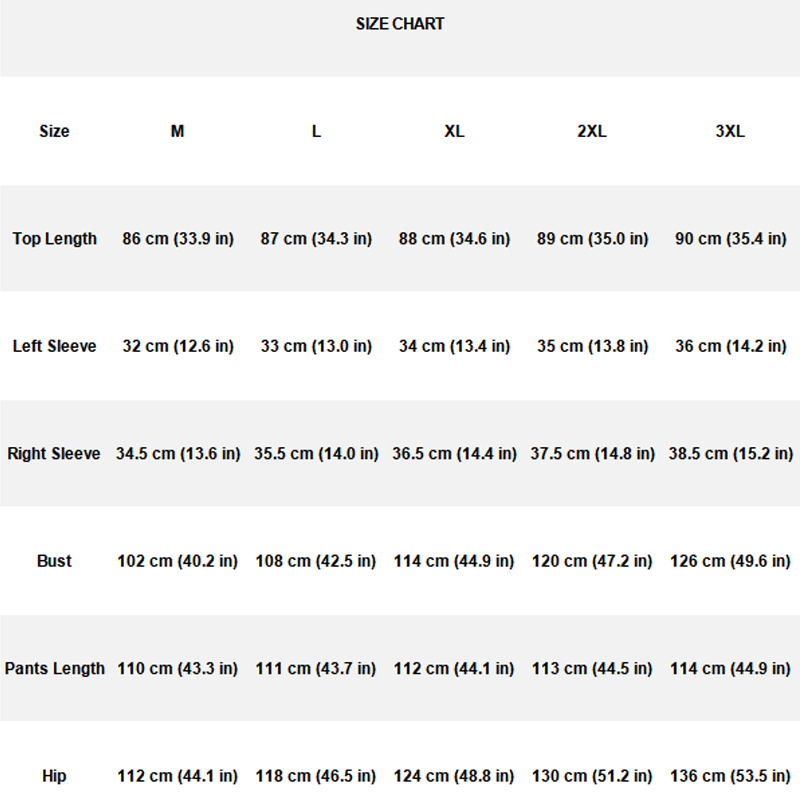Click the 90 cm (35.4 in) cell
This screenshot has width=800, height=800.
click(730, 239)
